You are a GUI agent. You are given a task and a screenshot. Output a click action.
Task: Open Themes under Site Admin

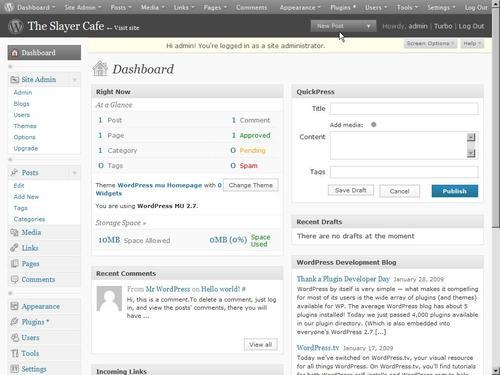point(25,126)
